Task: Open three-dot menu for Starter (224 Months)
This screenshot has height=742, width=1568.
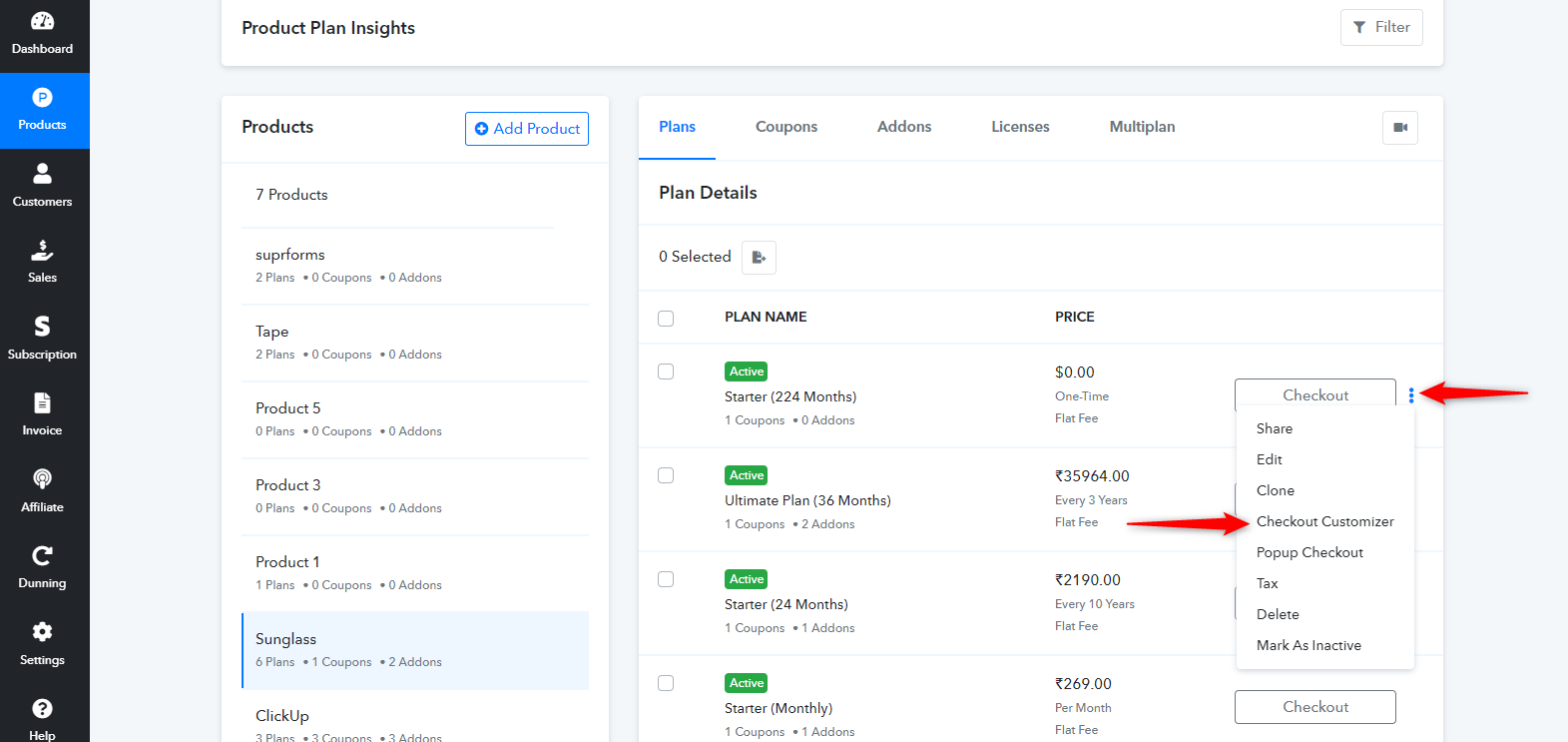Action: click(1411, 395)
